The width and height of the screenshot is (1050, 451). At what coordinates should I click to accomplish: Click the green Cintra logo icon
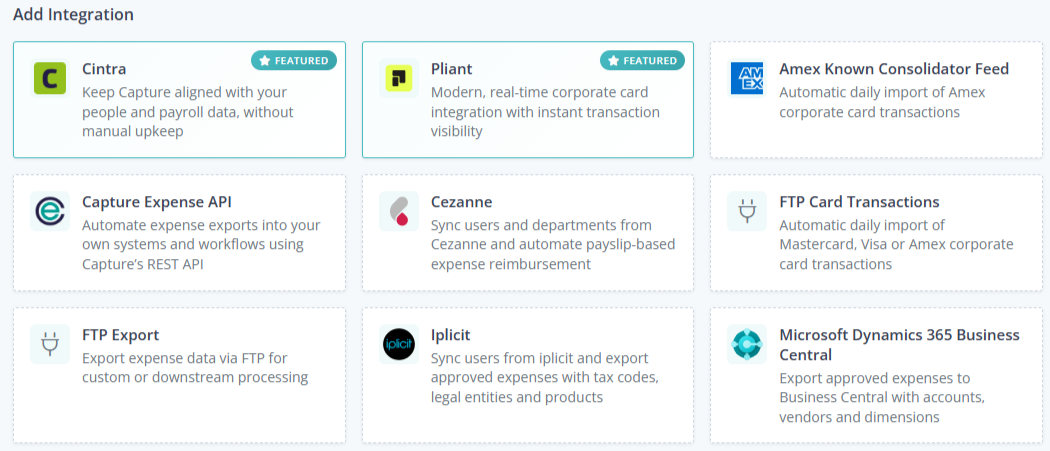coord(50,78)
